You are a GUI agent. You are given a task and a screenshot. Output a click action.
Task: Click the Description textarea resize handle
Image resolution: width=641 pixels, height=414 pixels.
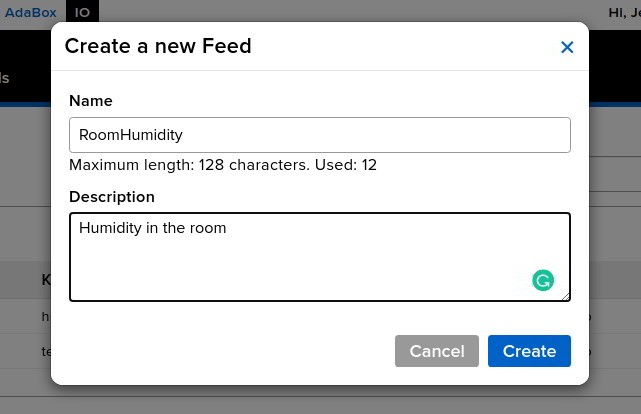click(x=565, y=297)
